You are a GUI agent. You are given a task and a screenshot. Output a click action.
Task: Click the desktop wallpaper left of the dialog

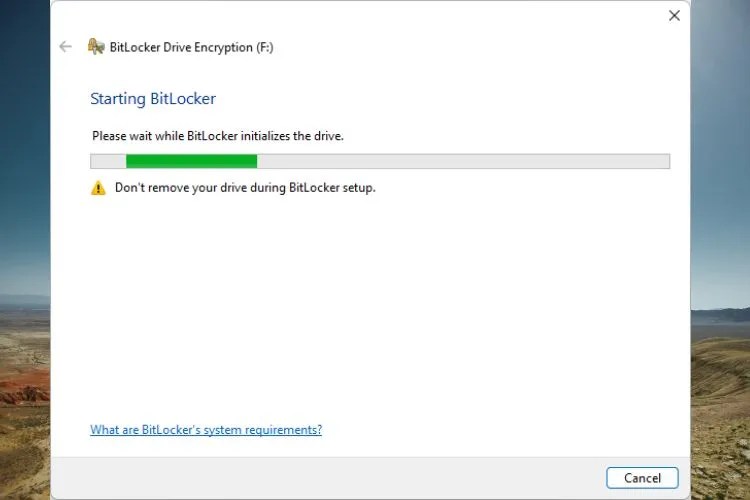coord(25,191)
